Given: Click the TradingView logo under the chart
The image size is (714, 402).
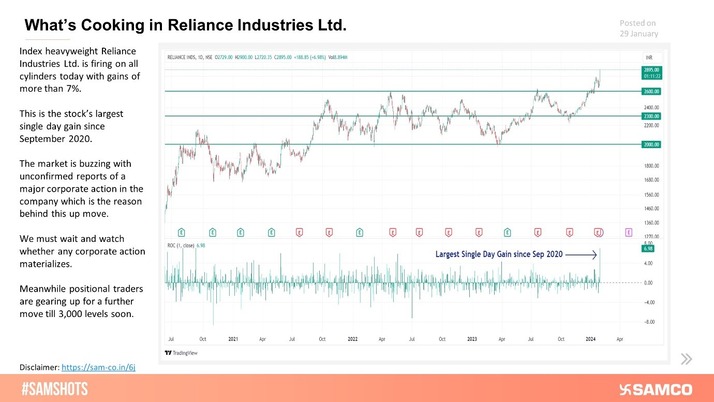Looking at the screenshot, I should 181,353.
